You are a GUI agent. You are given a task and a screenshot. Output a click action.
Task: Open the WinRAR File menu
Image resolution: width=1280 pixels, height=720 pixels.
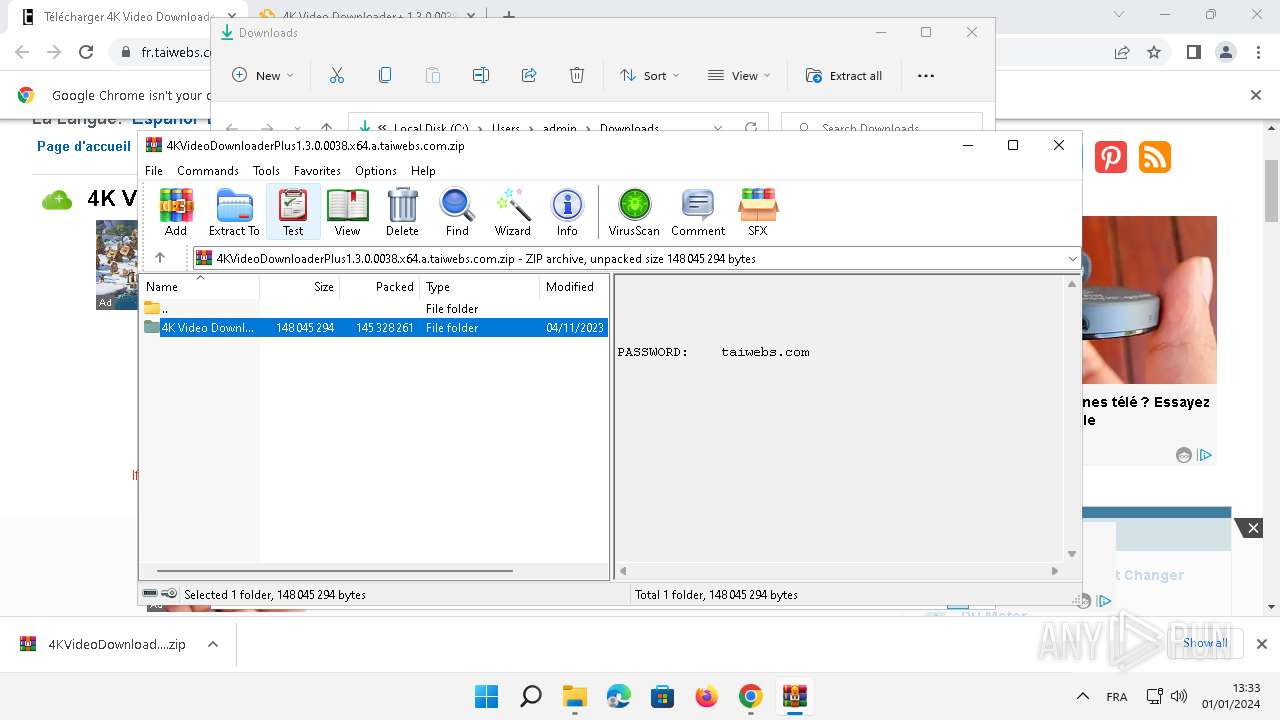(154, 171)
